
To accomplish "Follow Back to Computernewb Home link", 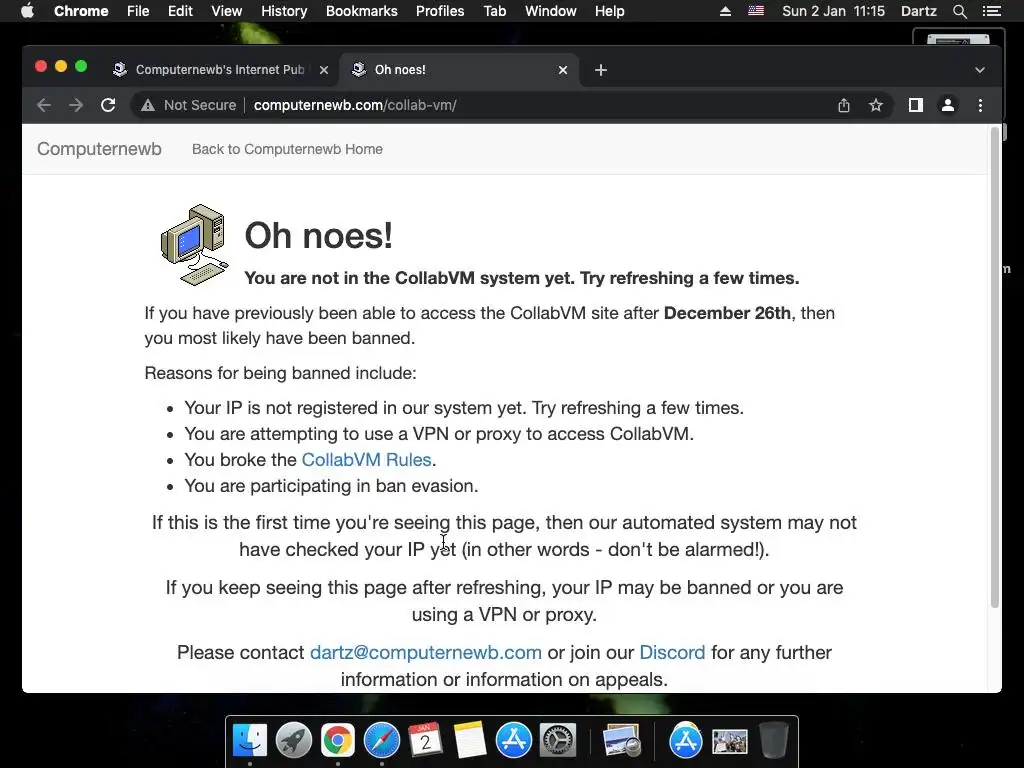I will click(287, 149).
